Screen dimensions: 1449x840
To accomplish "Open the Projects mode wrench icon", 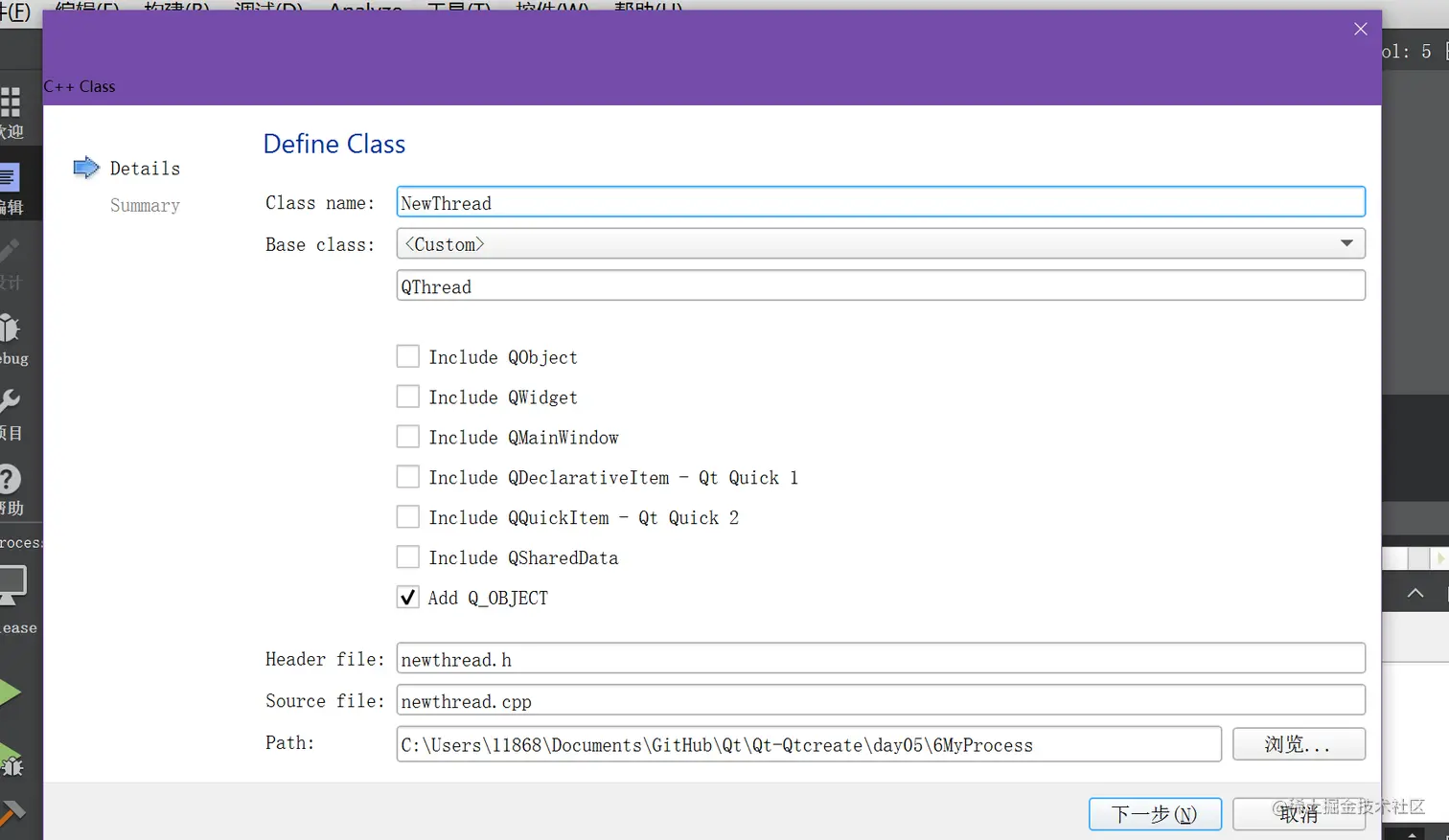I will 10,401.
